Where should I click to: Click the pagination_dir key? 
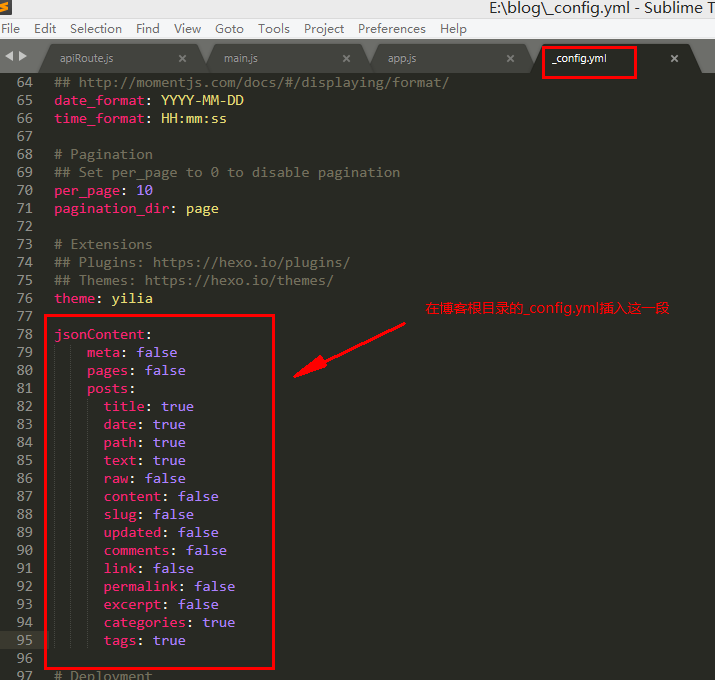(x=111, y=209)
